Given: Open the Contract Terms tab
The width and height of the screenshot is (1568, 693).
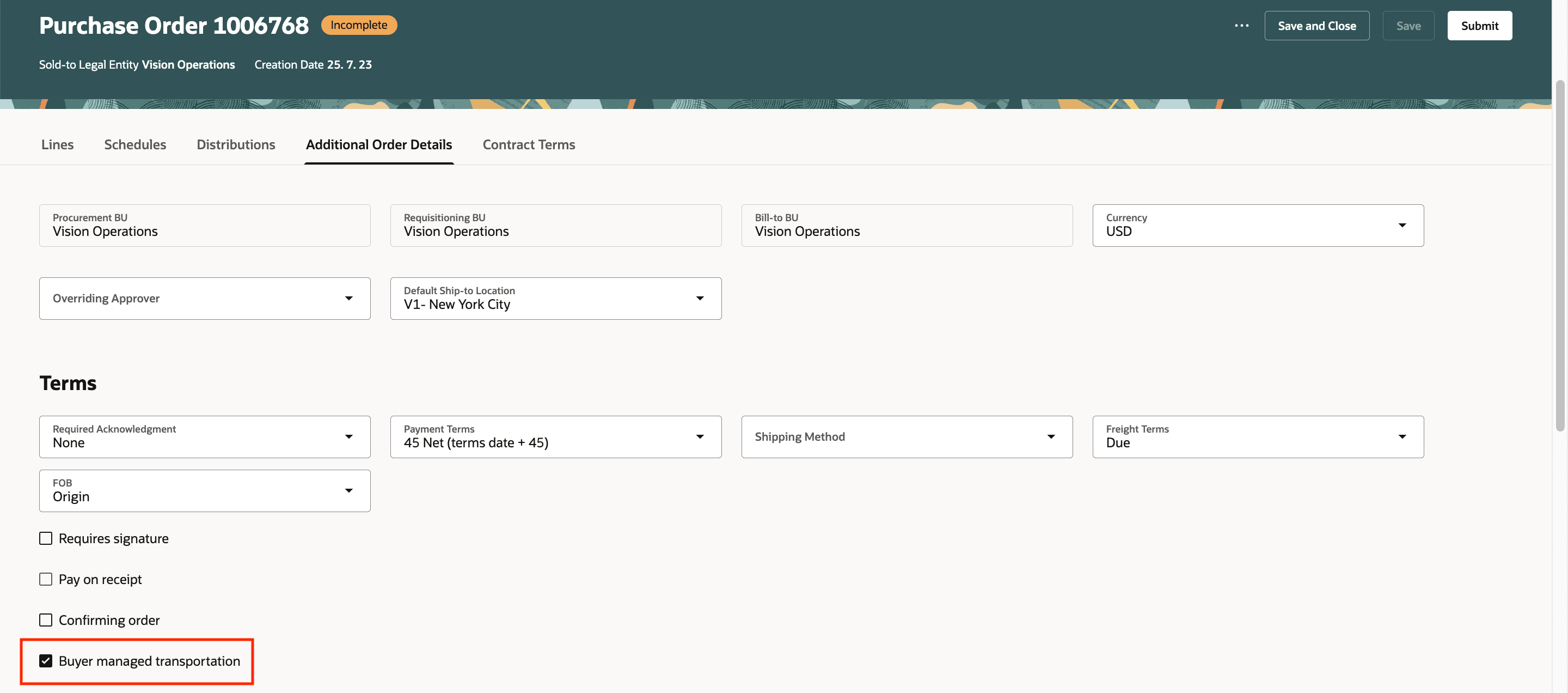Looking at the screenshot, I should point(528,144).
